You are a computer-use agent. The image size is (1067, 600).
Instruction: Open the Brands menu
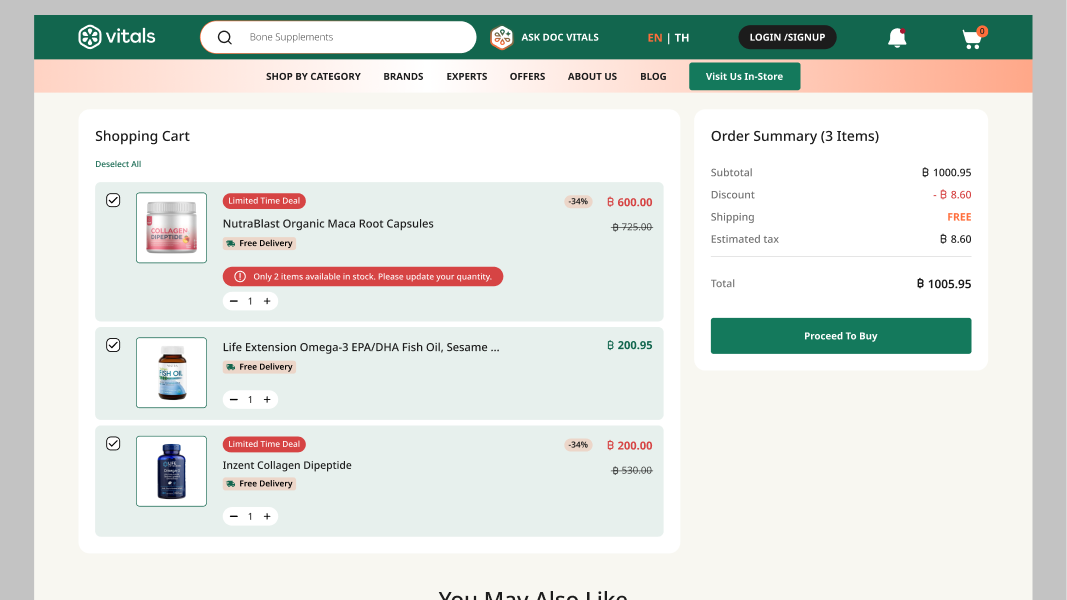point(403,76)
